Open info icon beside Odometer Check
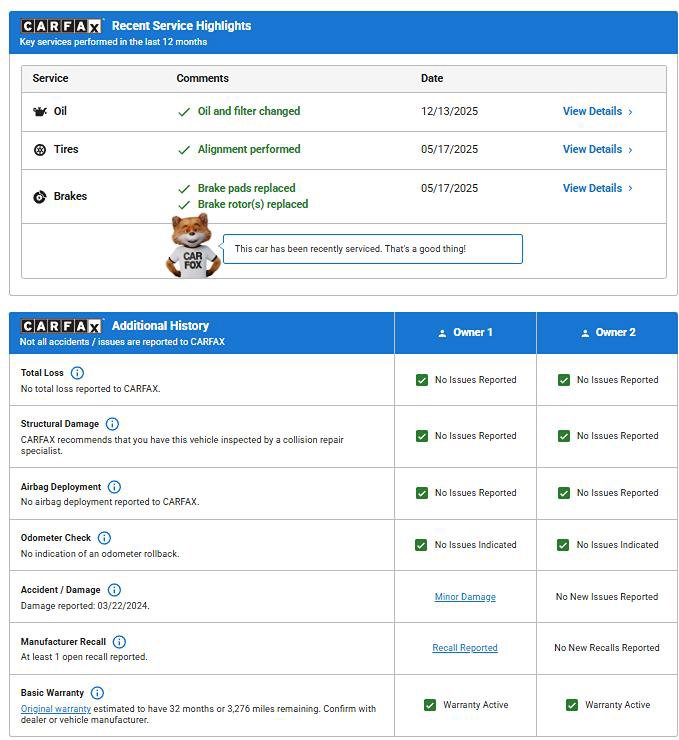The image size is (679, 740). tap(104, 538)
